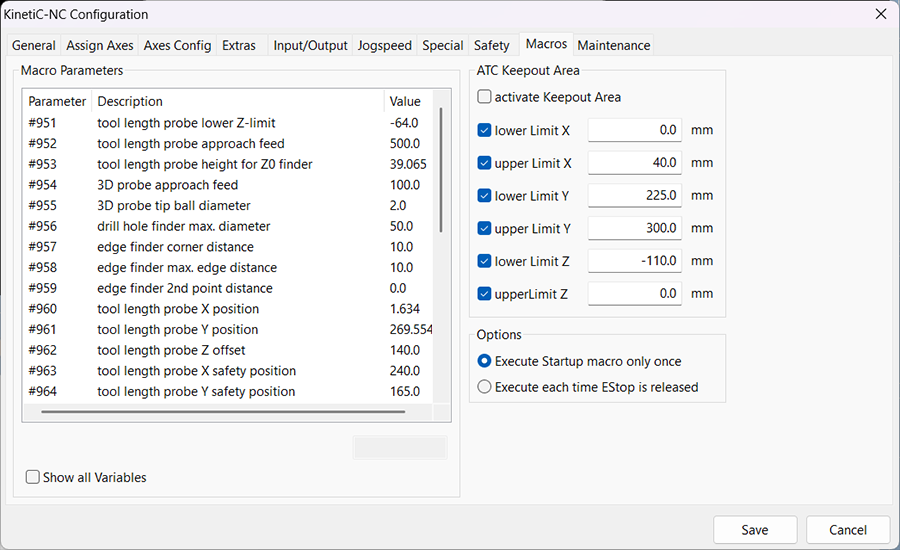Click the value 240.0 of parameter #963
The width and height of the screenshot is (900, 550).
coord(405,371)
